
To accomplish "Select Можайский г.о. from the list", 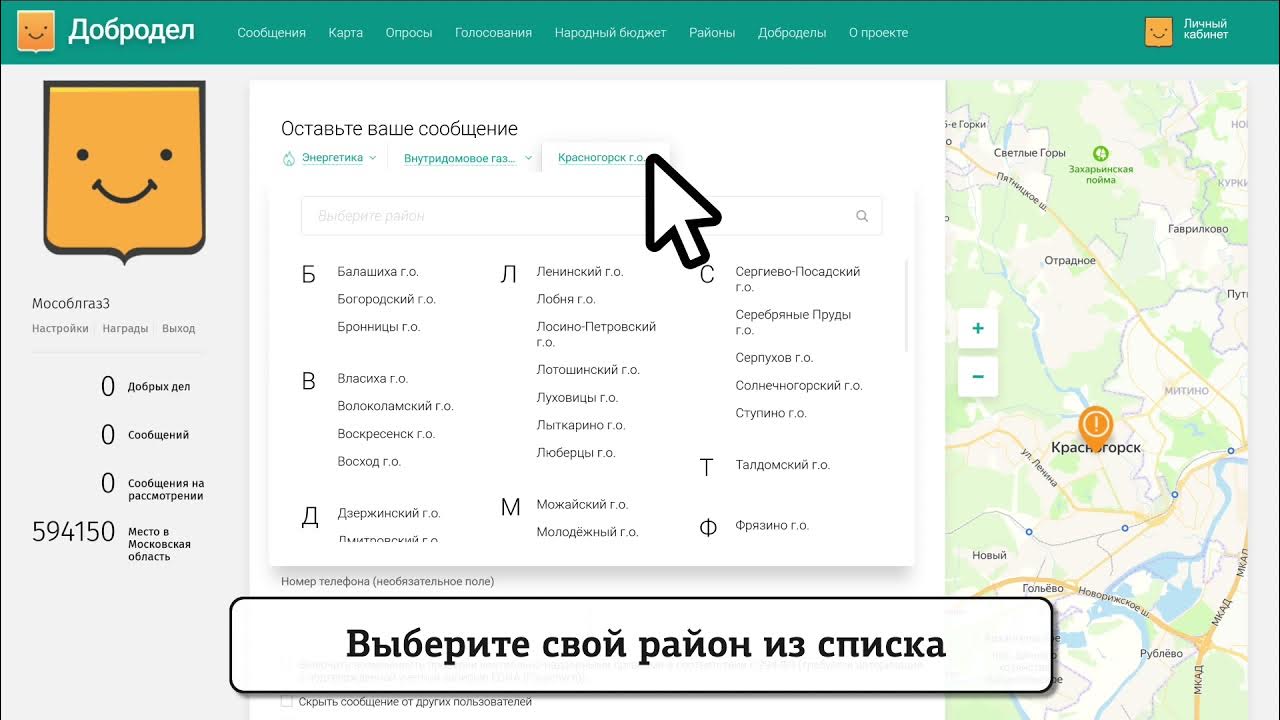I will pyautogui.click(x=582, y=505).
